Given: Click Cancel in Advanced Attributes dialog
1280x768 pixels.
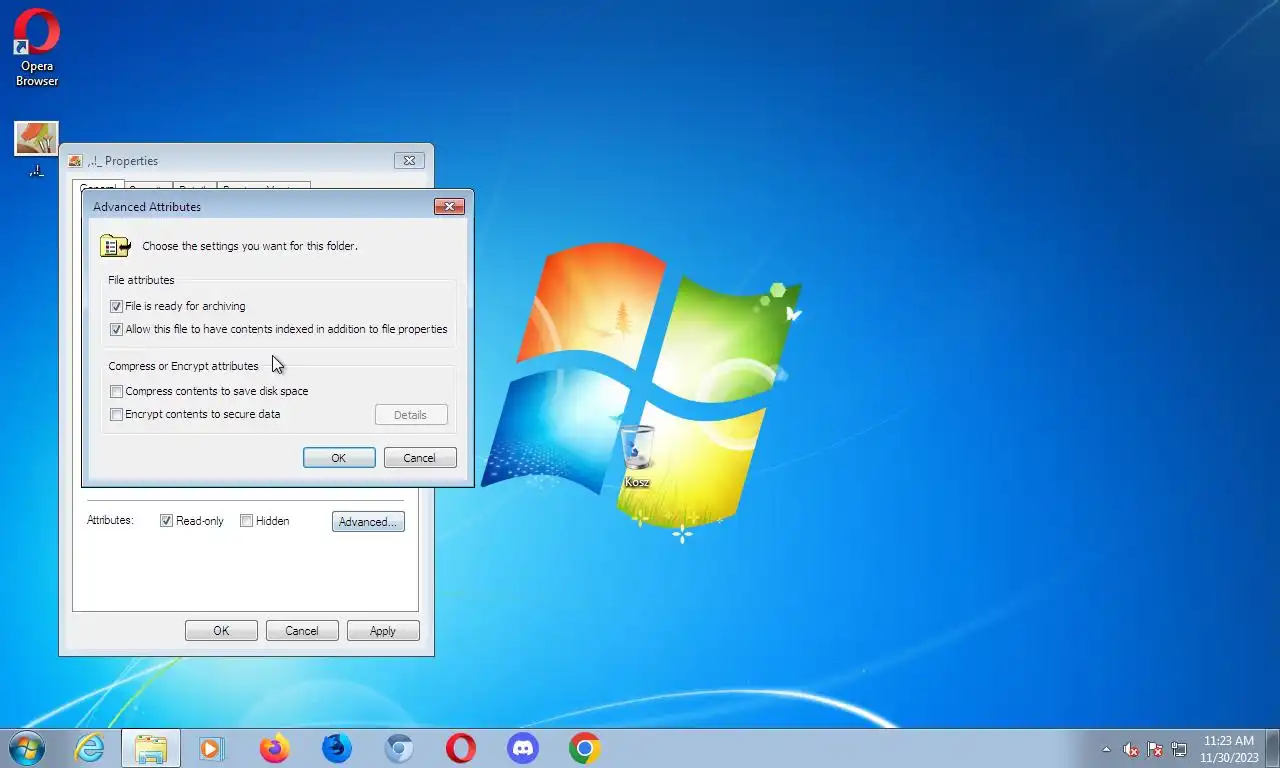Looking at the screenshot, I should 420,458.
